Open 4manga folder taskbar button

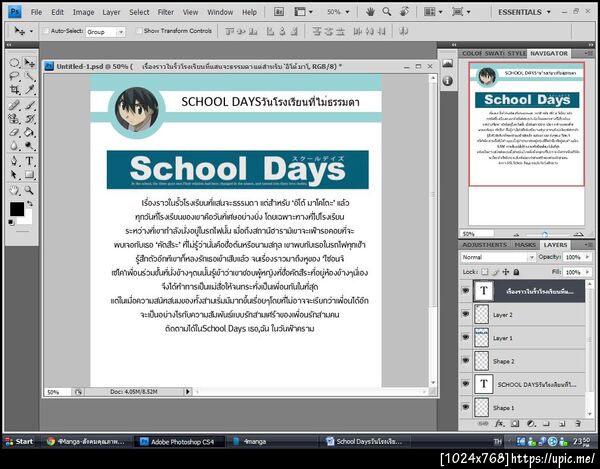pos(274,442)
